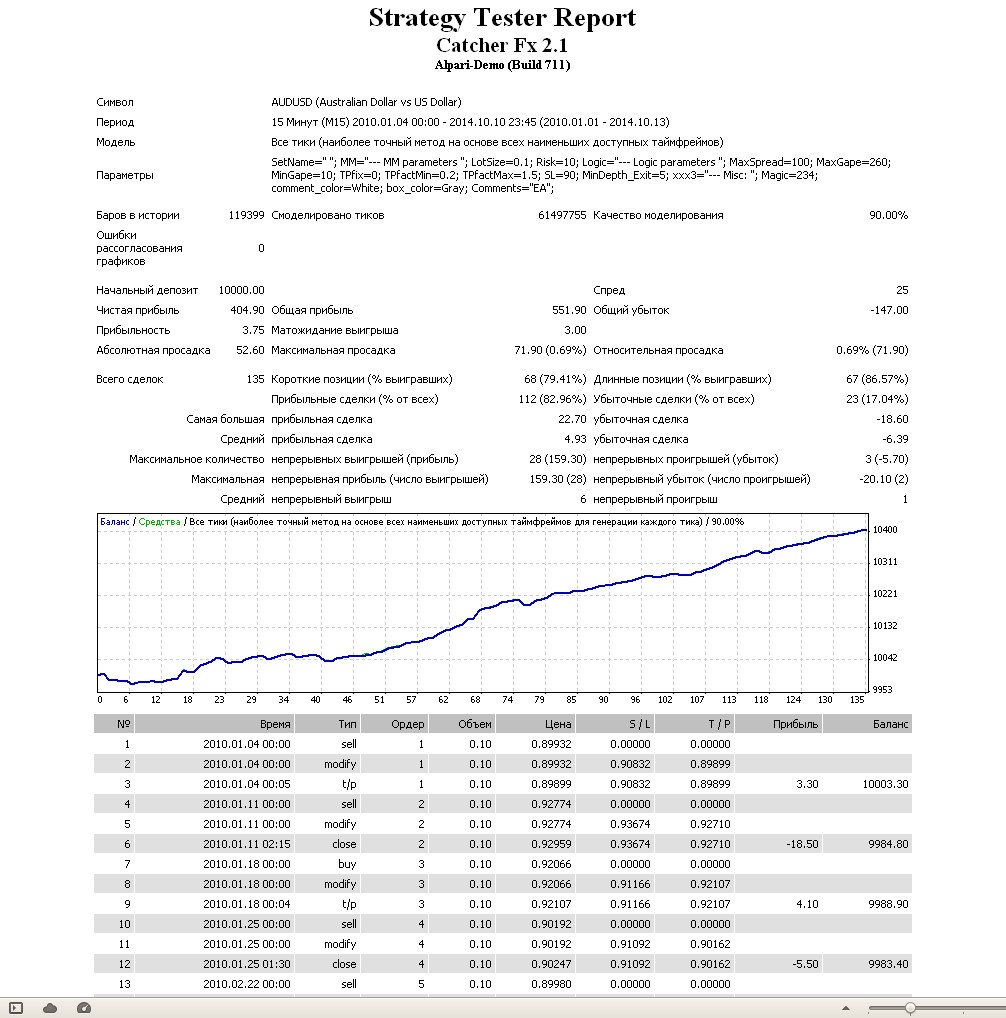Click the largest profit trade value 22.70
1006x1018 pixels.
point(572,419)
